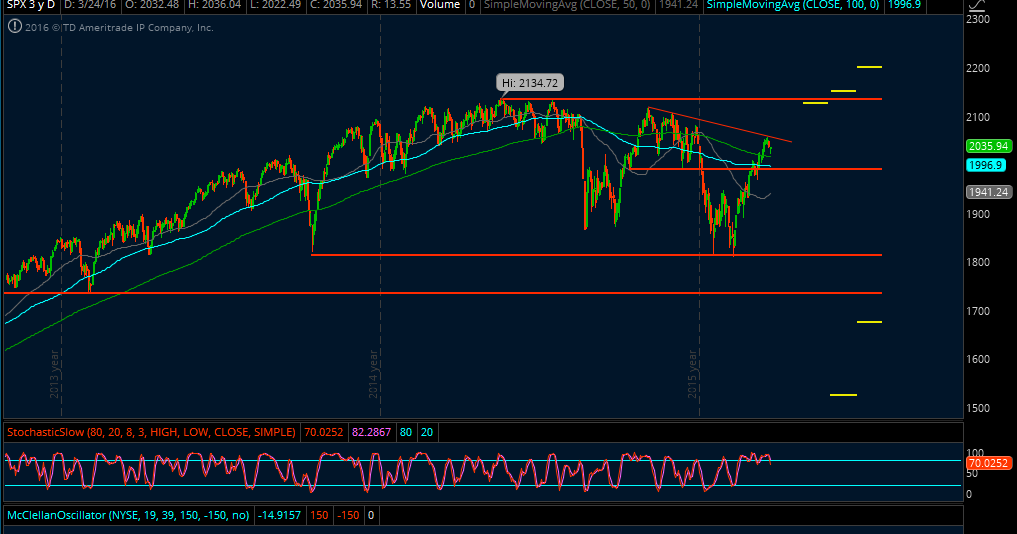
Task: Click the 2100 price axis label
Action: (979, 117)
